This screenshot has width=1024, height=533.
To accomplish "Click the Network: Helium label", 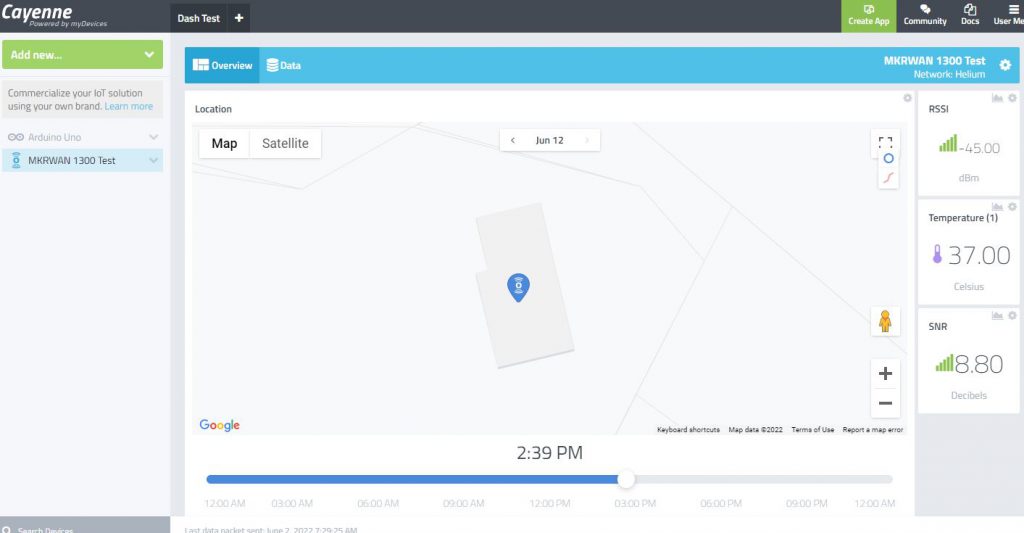I will (949, 74).
